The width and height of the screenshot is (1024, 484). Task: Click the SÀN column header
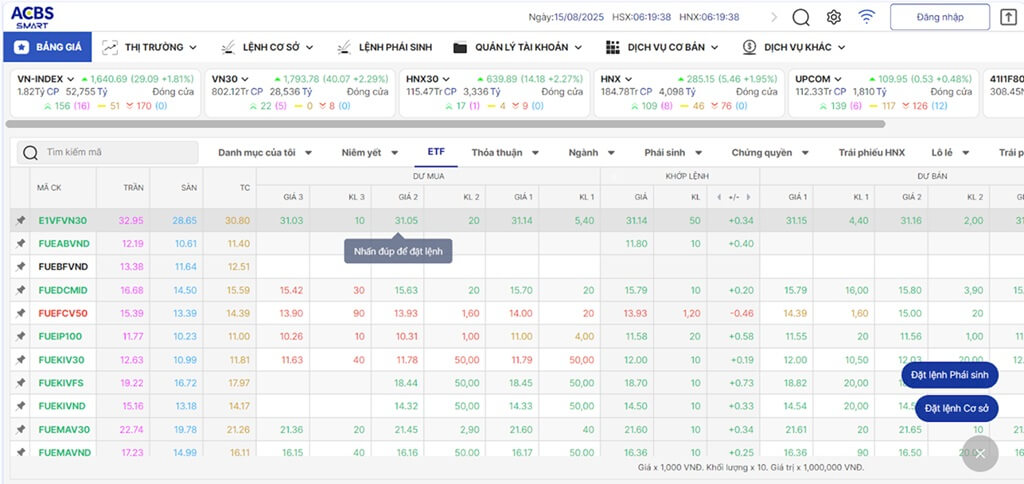pos(189,187)
